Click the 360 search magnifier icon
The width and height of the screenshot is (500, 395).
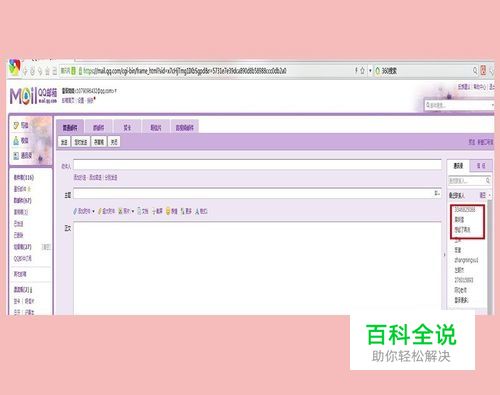[x=475, y=71]
